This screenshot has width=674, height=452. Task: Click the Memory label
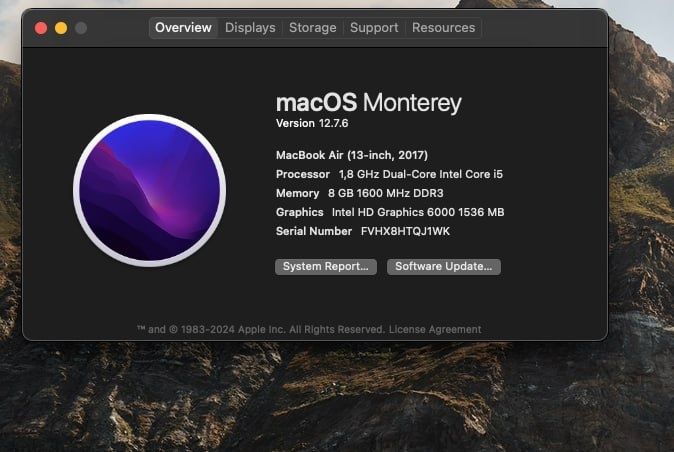[x=297, y=193]
